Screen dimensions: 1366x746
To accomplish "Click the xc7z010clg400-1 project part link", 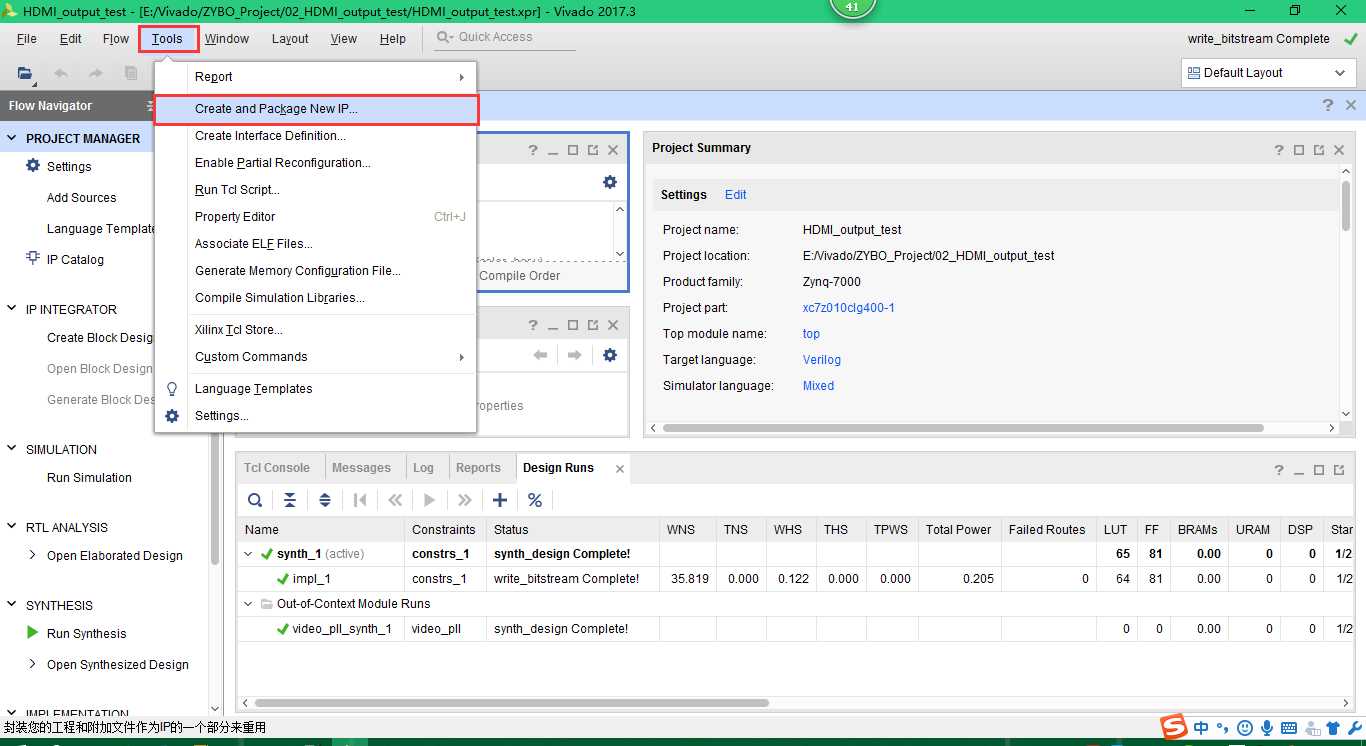I will tap(849, 308).
